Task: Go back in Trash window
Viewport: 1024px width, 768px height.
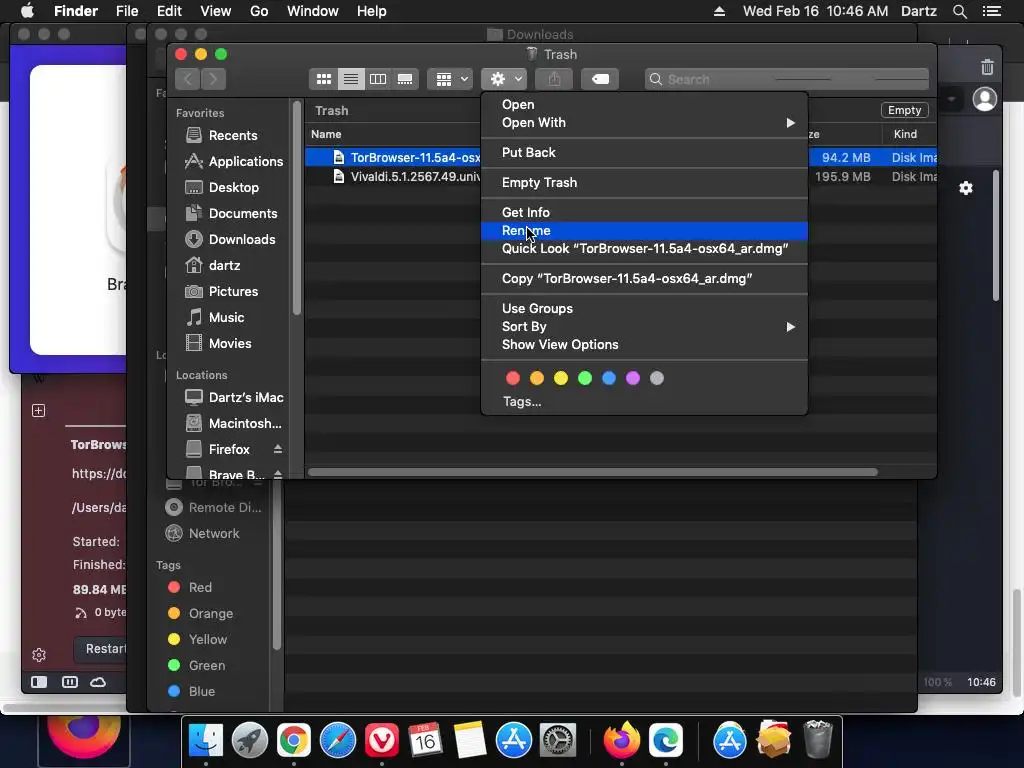Action: coord(188,79)
